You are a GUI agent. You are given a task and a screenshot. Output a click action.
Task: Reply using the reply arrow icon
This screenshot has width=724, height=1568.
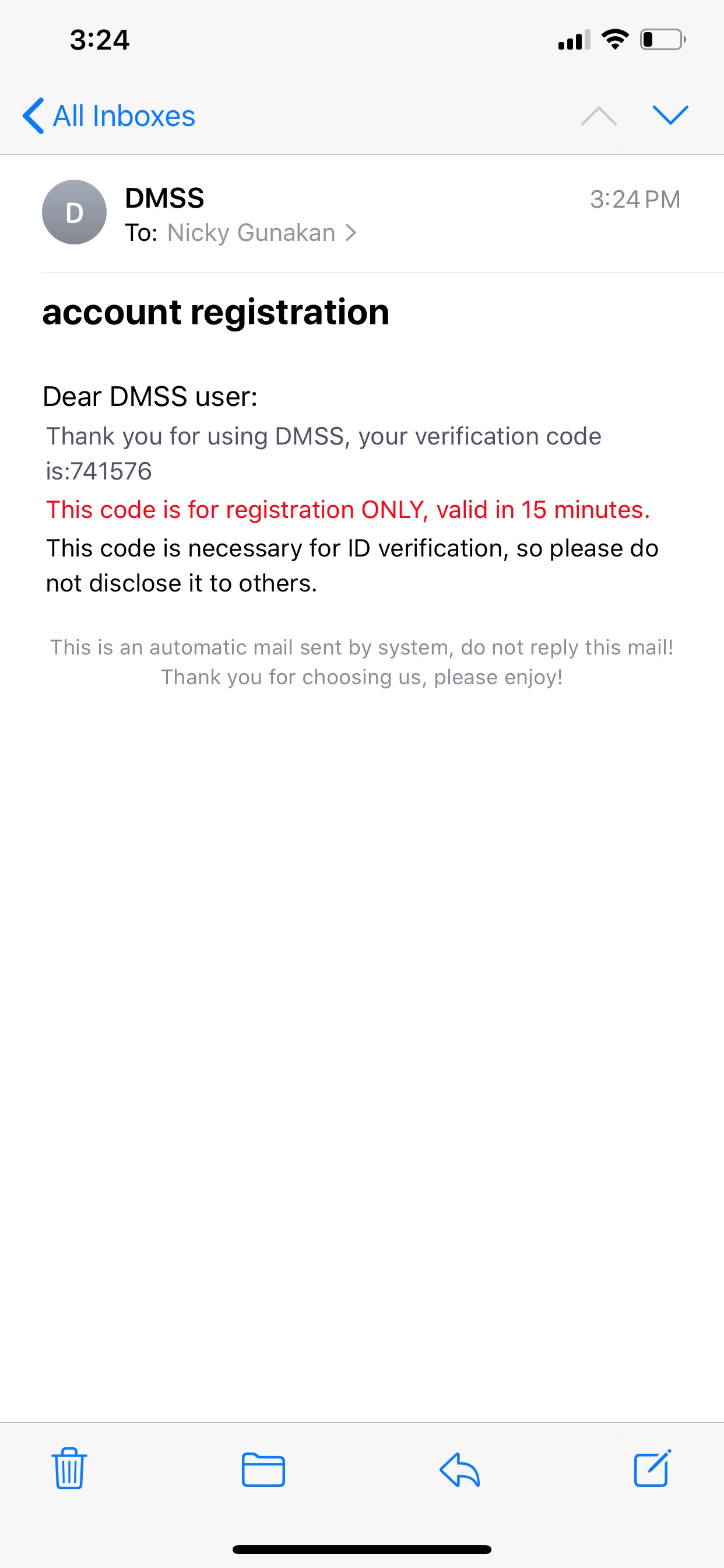coord(460,1469)
